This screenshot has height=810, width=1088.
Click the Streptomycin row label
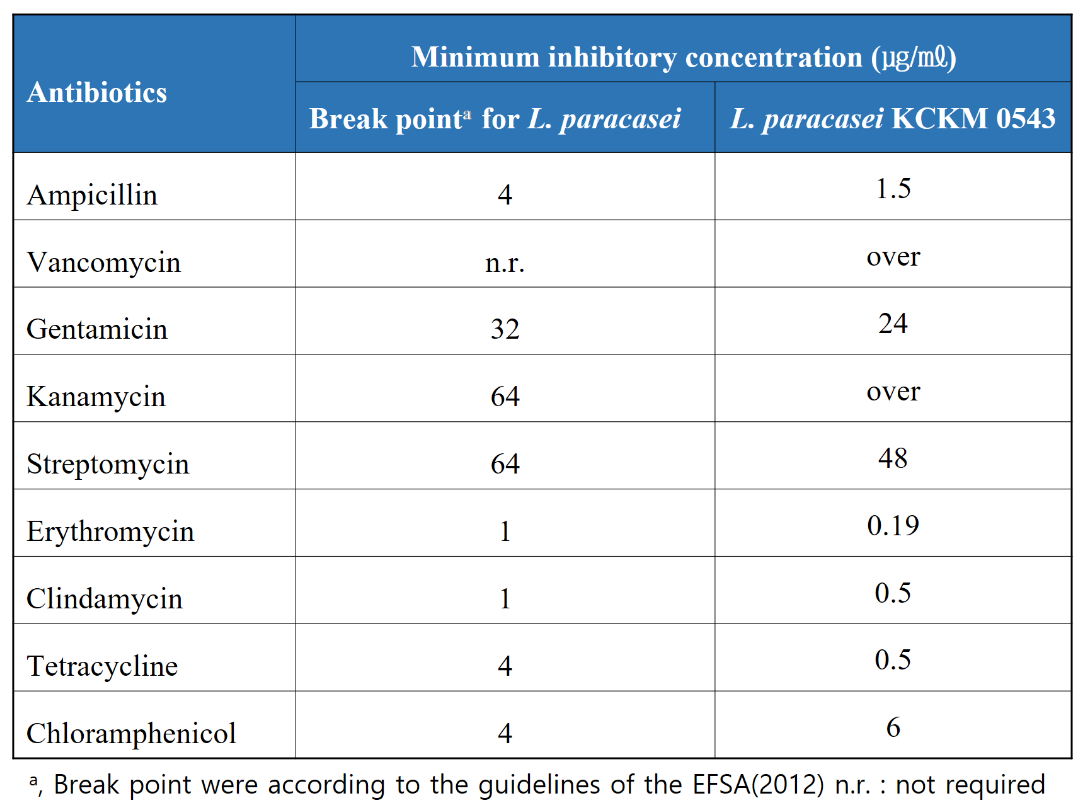107,465
